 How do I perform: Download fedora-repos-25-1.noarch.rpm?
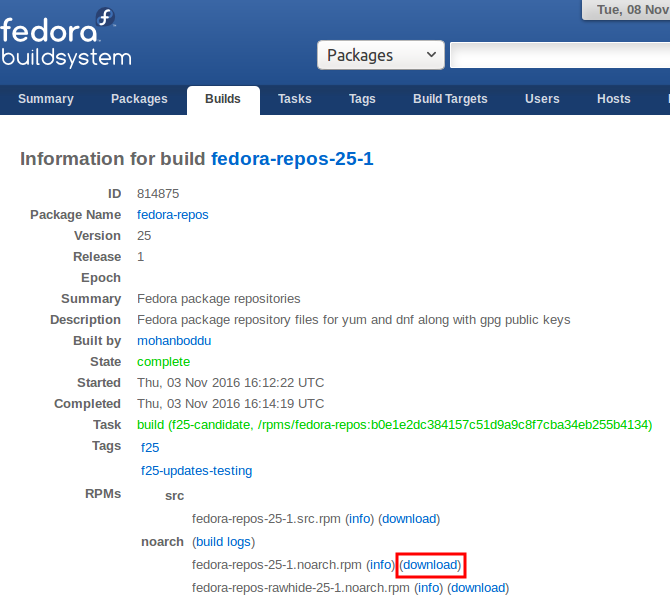tap(431, 565)
